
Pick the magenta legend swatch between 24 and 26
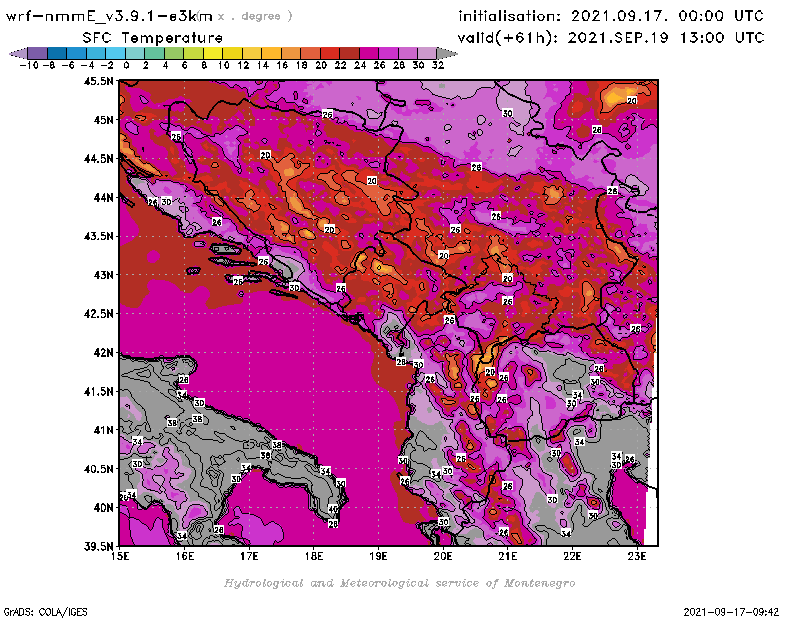coord(369,53)
